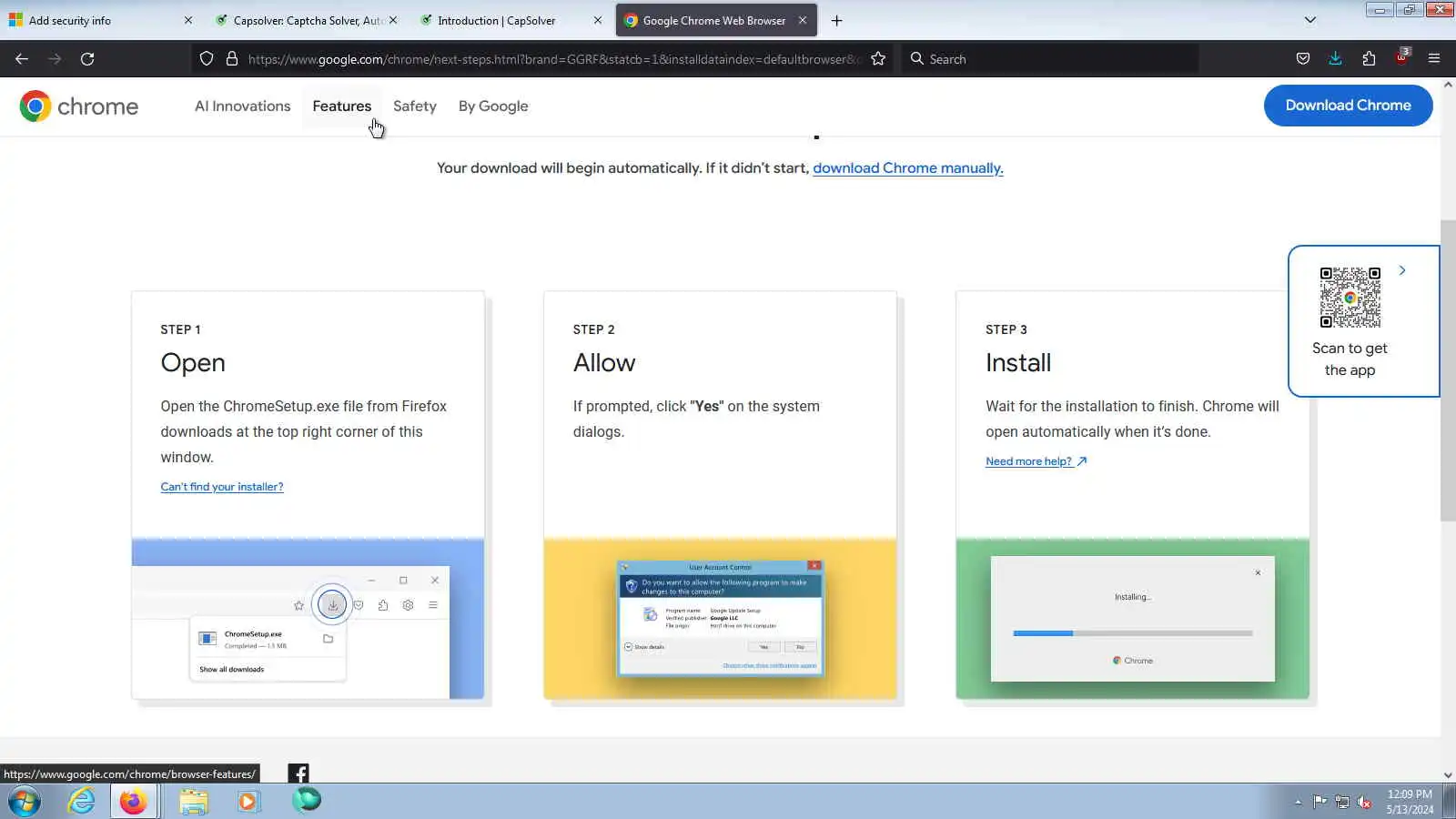This screenshot has width=1456, height=819.
Task: Click the scrollbar up arrow
Action: 1448,85
